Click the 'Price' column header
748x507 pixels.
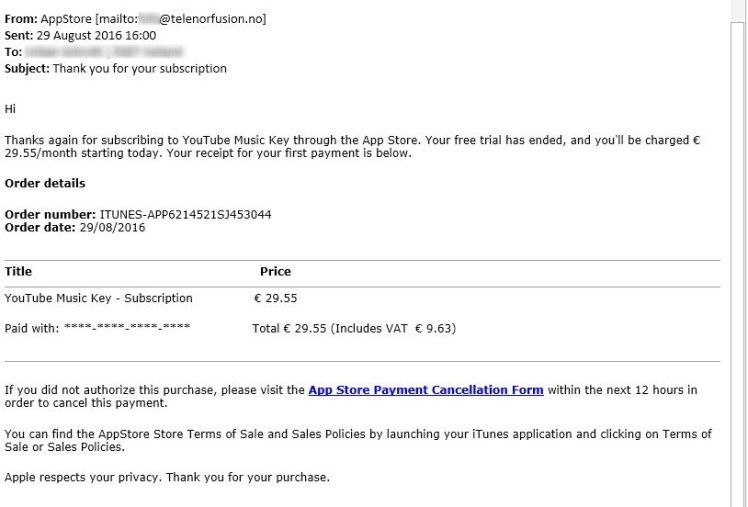[x=275, y=271]
